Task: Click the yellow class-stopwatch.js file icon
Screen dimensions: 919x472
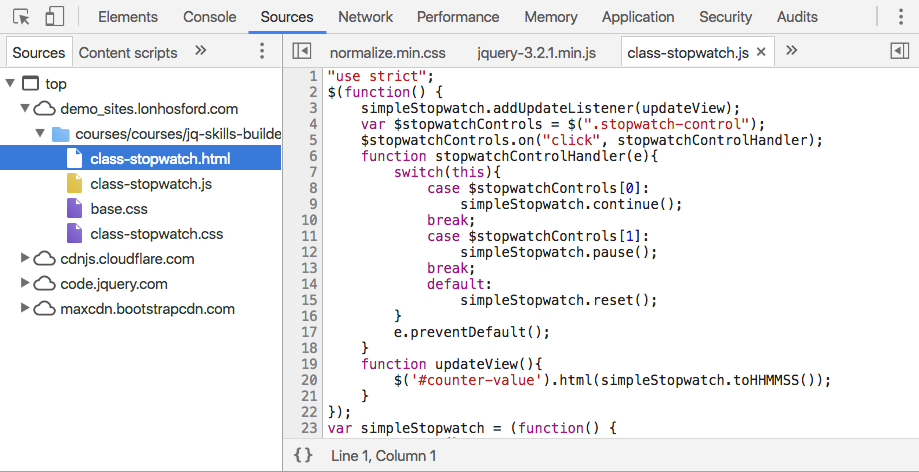Action: tap(74, 184)
